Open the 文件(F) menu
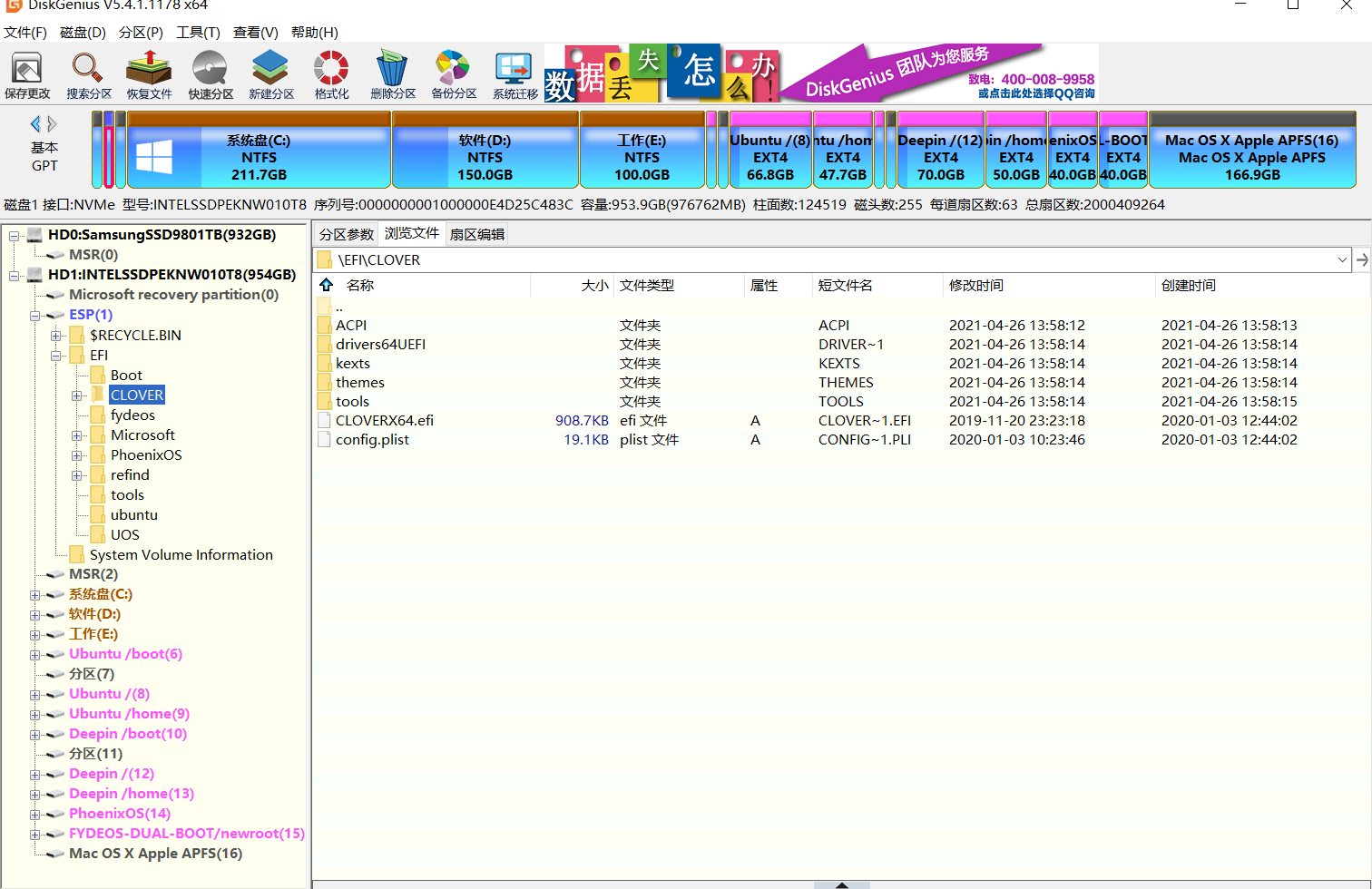Image resolution: width=1372 pixels, height=889 pixels. 25,33
